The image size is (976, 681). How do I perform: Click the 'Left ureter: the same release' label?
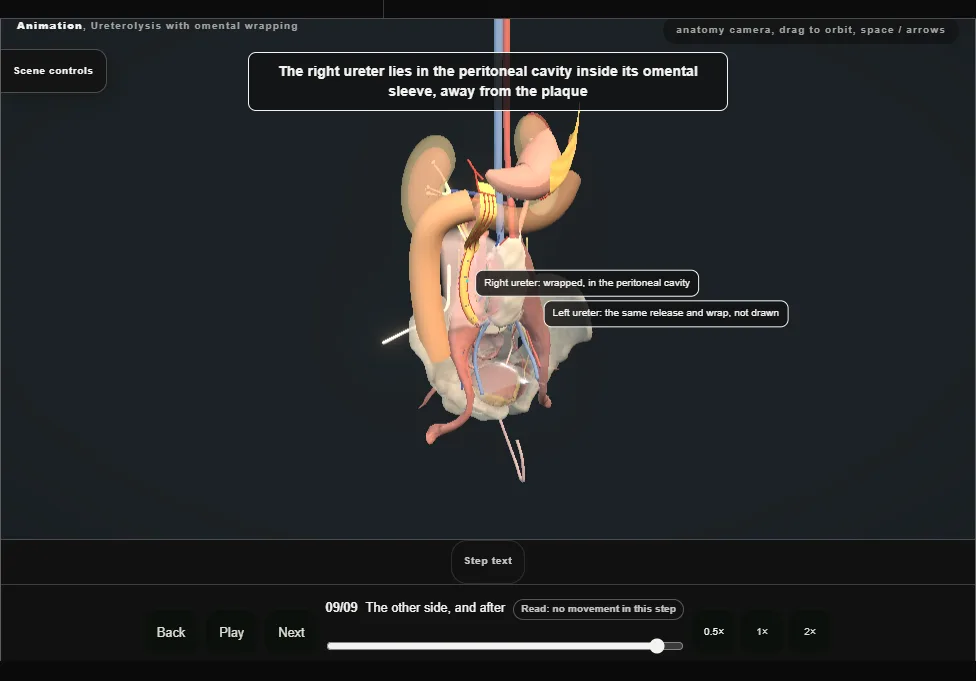click(x=665, y=313)
